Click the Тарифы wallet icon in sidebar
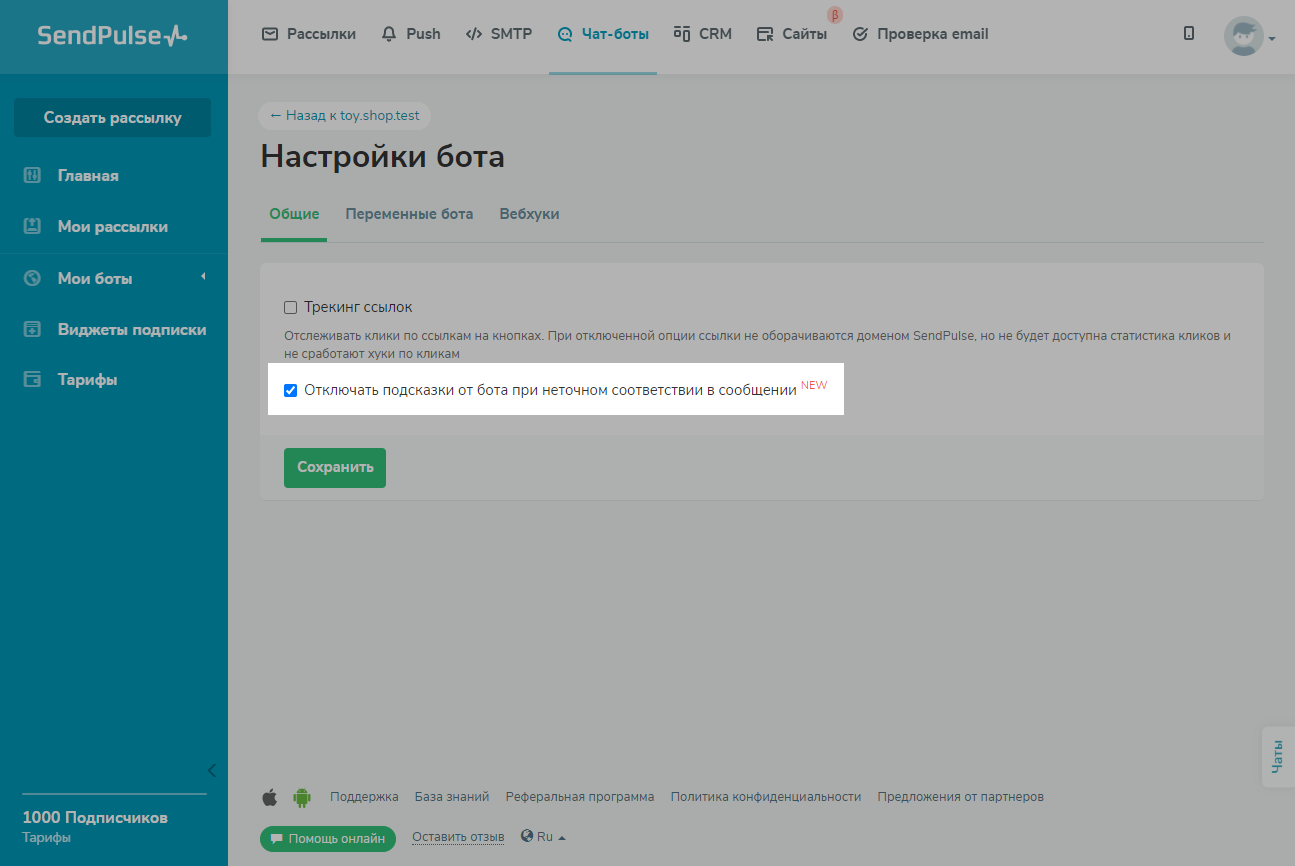The width and height of the screenshot is (1295, 866). point(32,380)
